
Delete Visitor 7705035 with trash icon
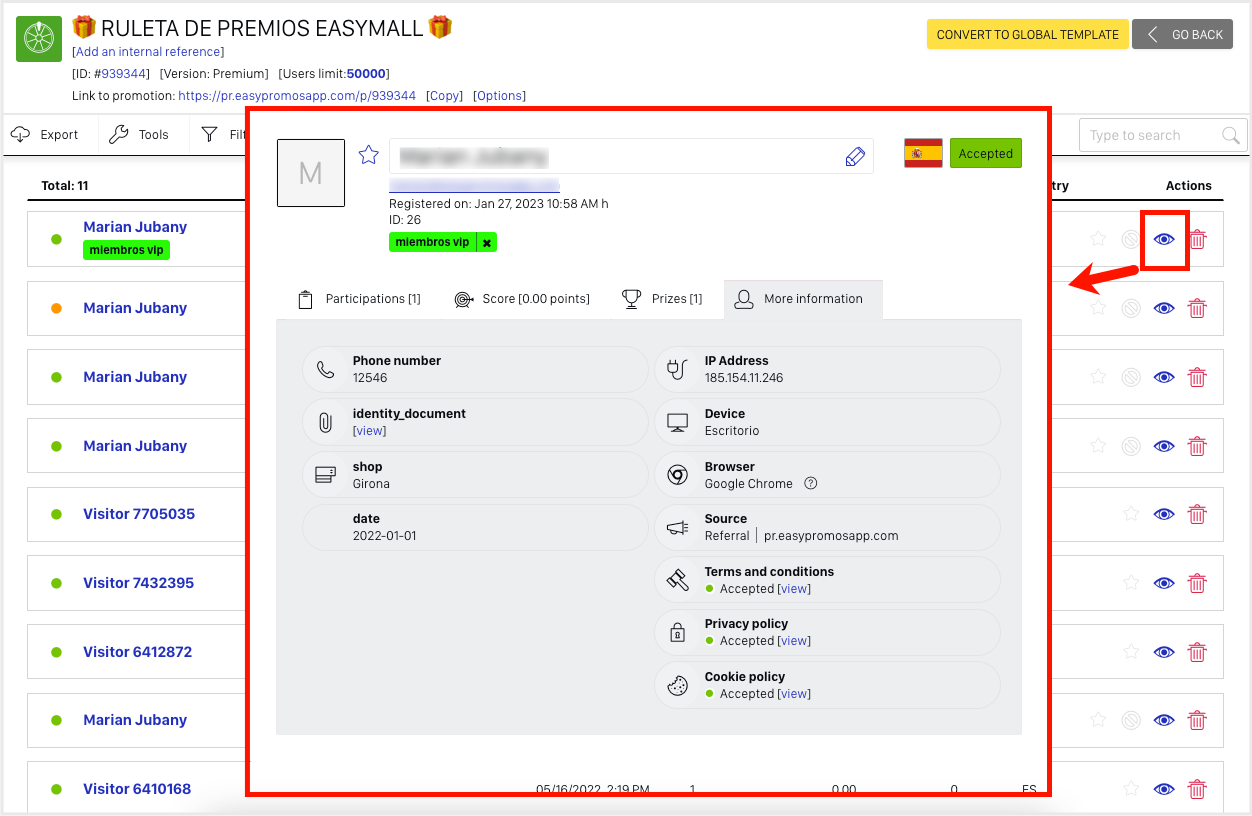click(x=1197, y=514)
